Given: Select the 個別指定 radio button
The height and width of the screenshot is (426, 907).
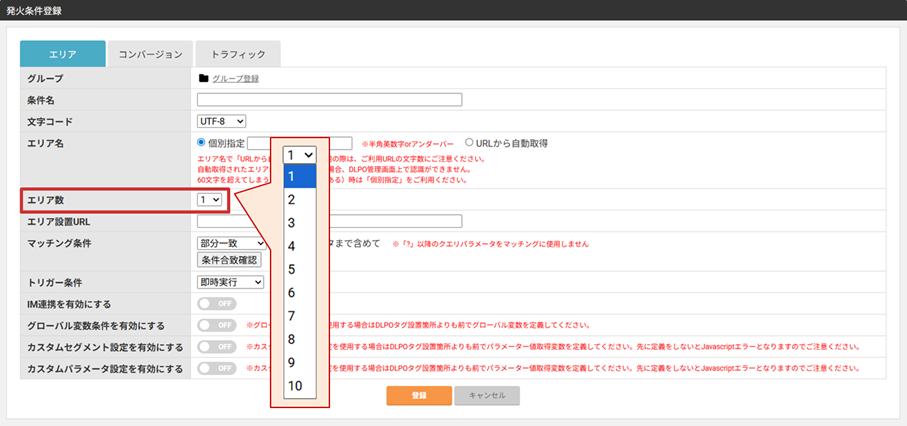Looking at the screenshot, I should [x=201, y=142].
